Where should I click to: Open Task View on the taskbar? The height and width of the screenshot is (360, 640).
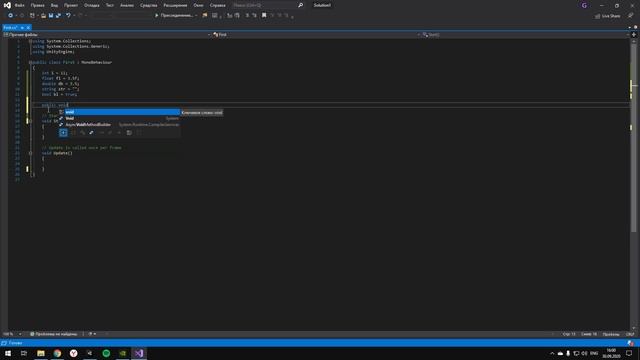24,353
